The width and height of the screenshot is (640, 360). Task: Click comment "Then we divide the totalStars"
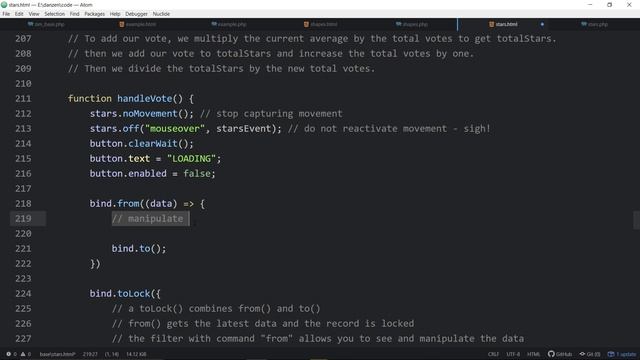156,69
